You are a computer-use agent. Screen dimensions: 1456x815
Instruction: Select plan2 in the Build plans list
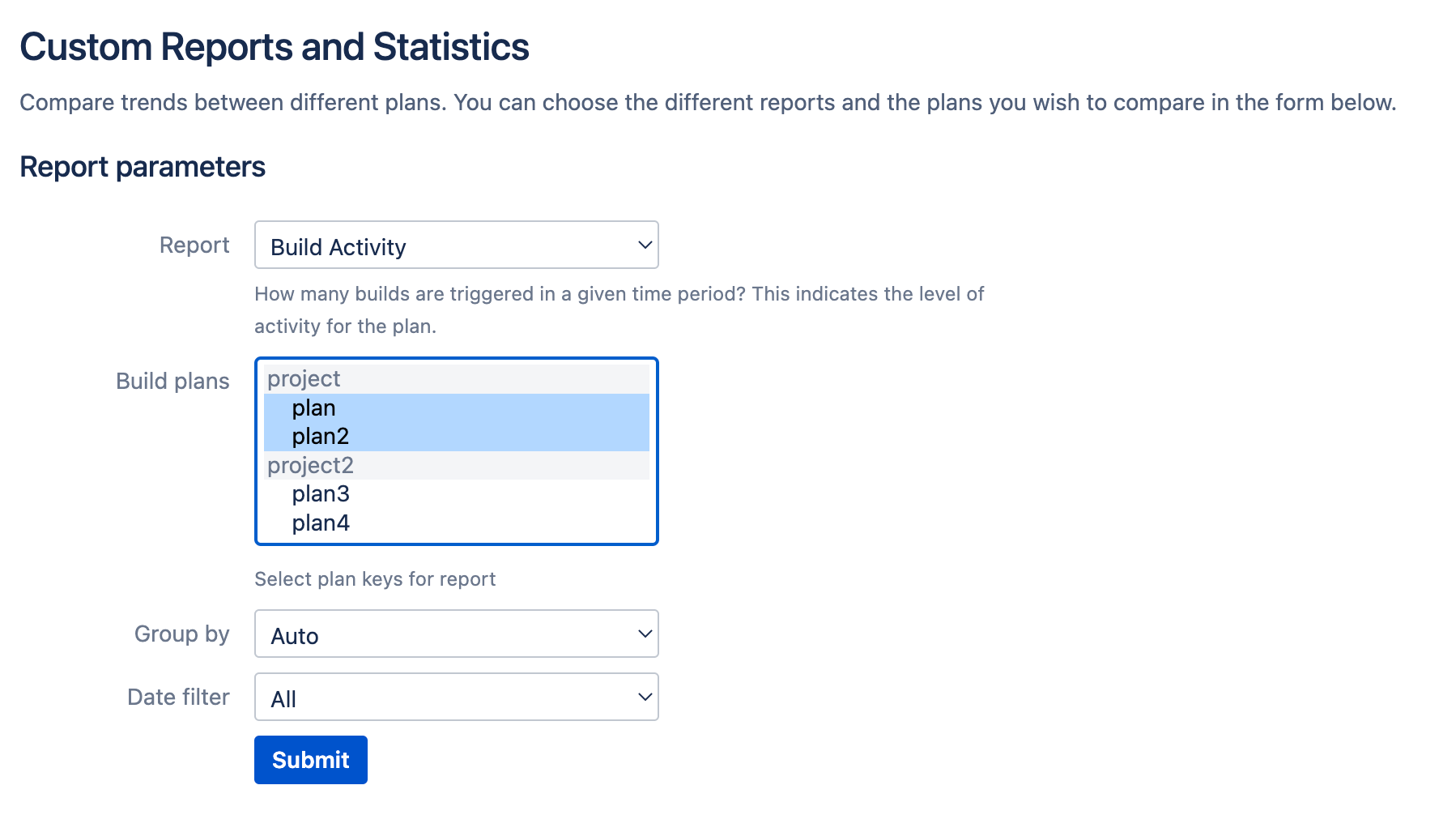pyautogui.click(x=457, y=437)
